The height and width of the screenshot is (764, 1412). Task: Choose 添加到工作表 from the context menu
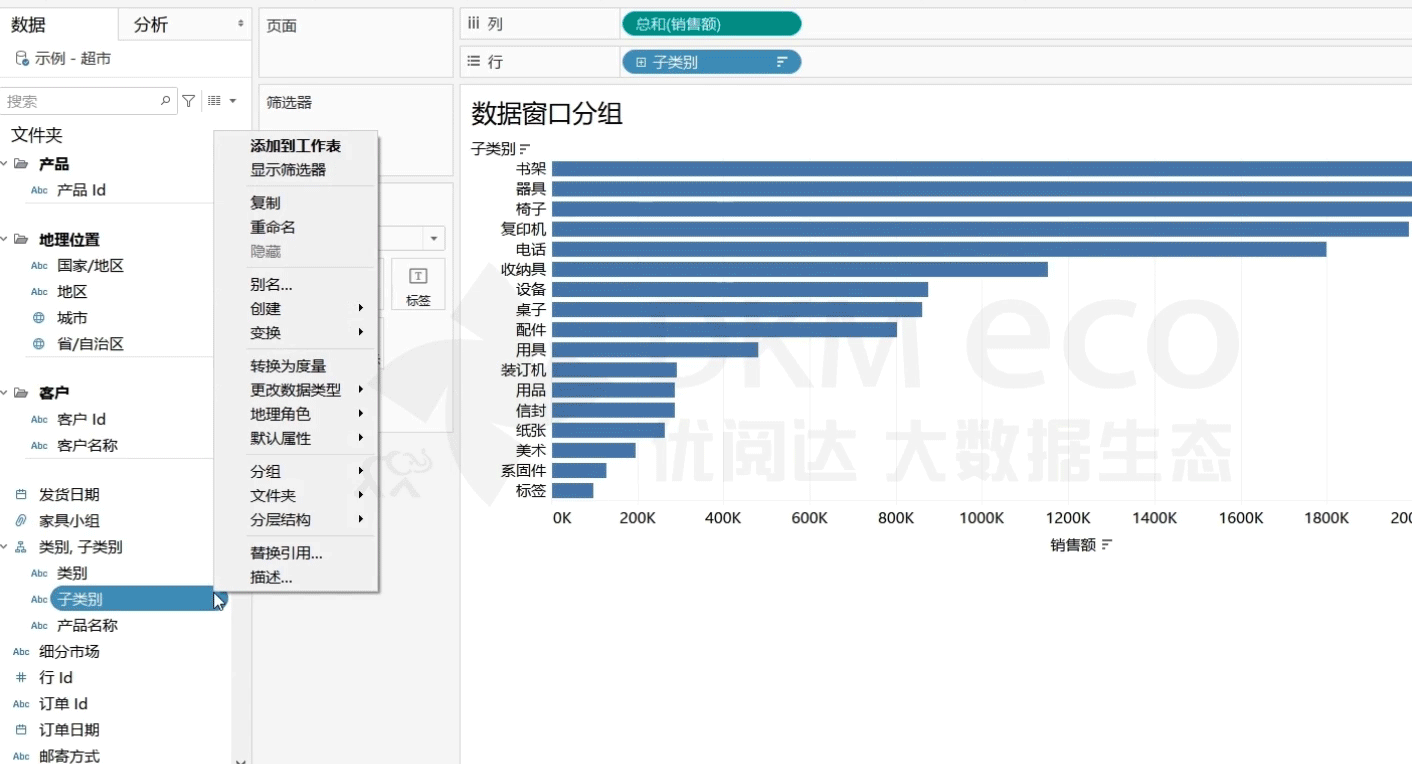coord(295,146)
